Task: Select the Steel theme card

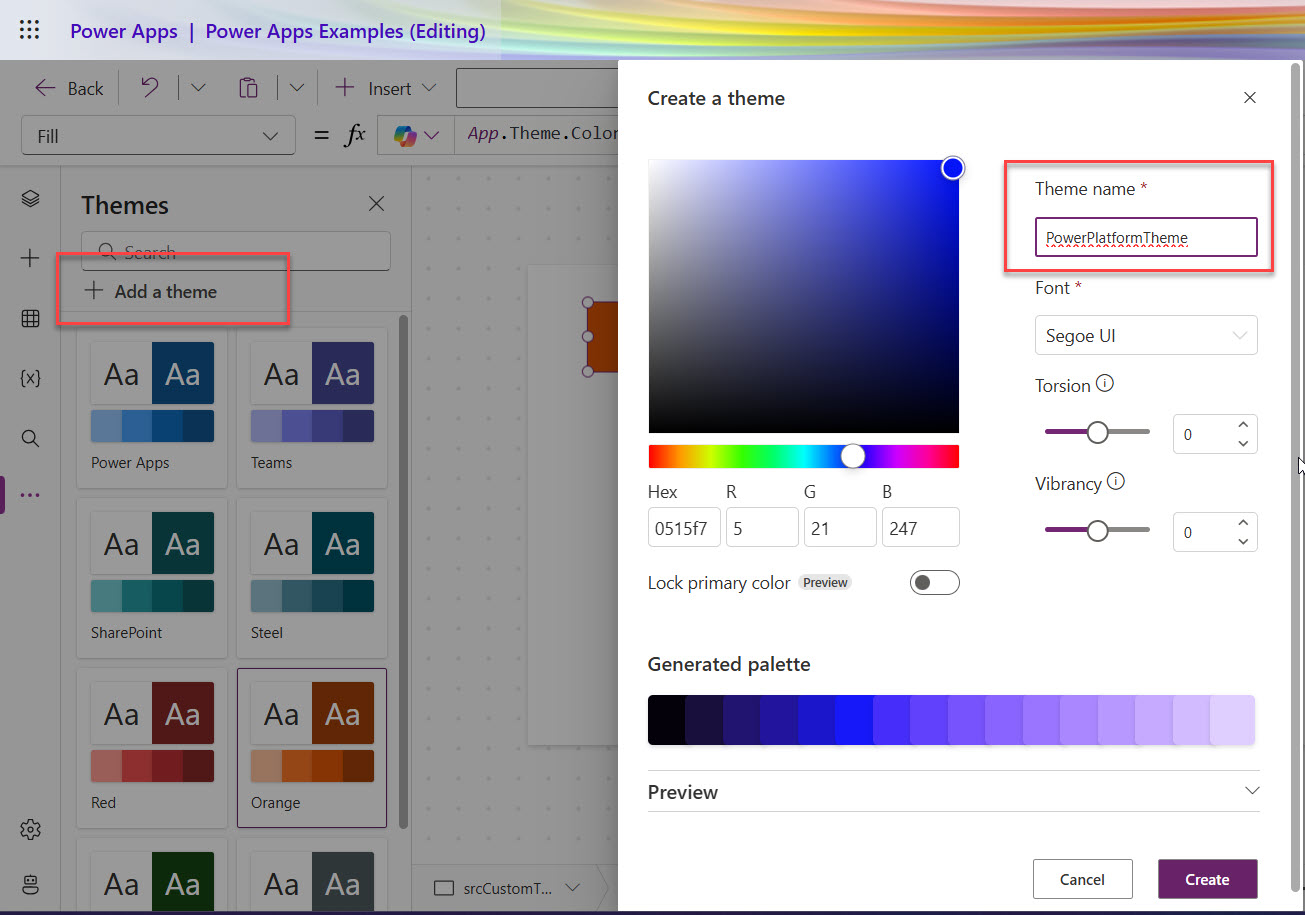Action: click(x=312, y=578)
